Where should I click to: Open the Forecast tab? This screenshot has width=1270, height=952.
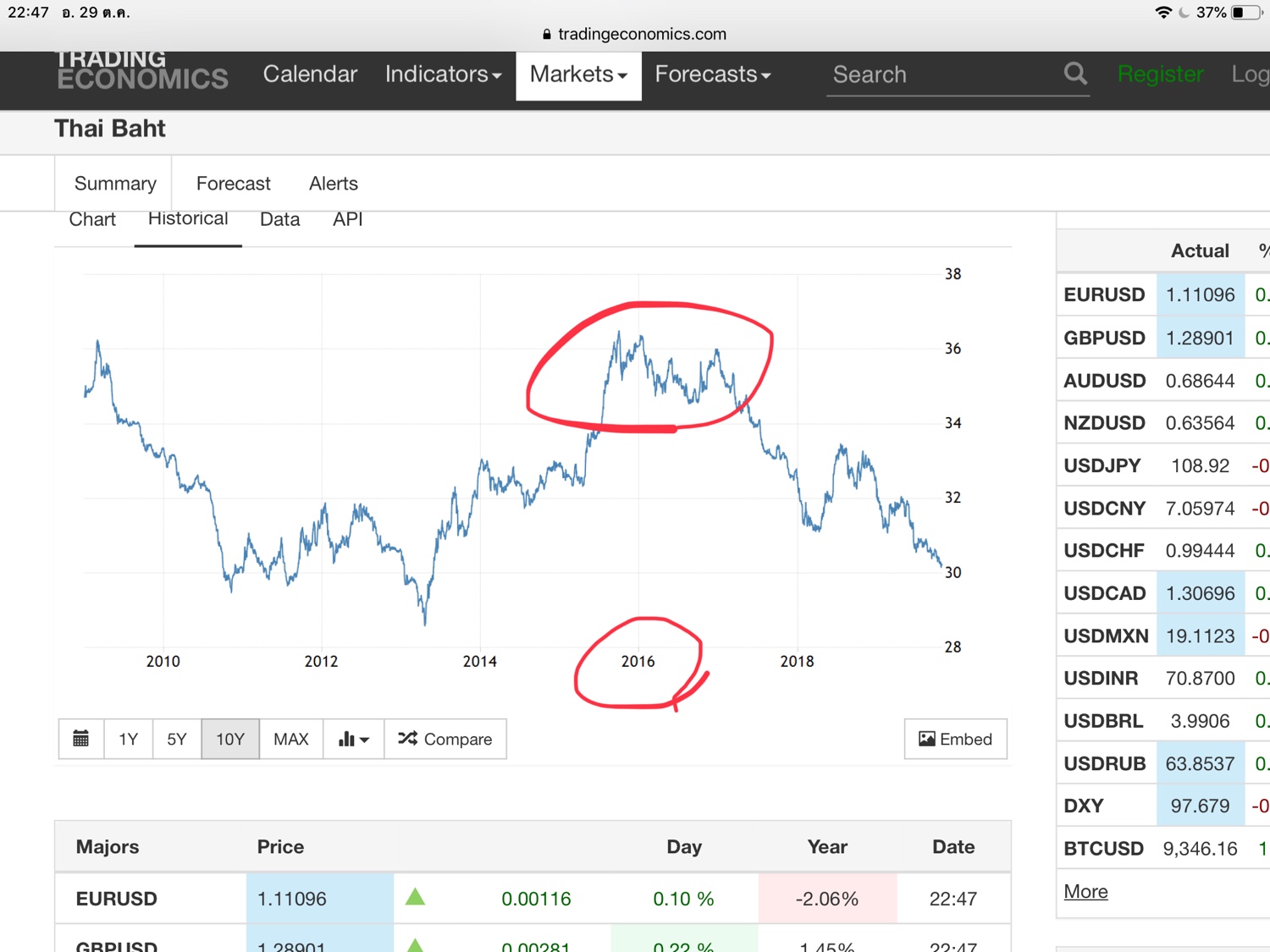[233, 184]
